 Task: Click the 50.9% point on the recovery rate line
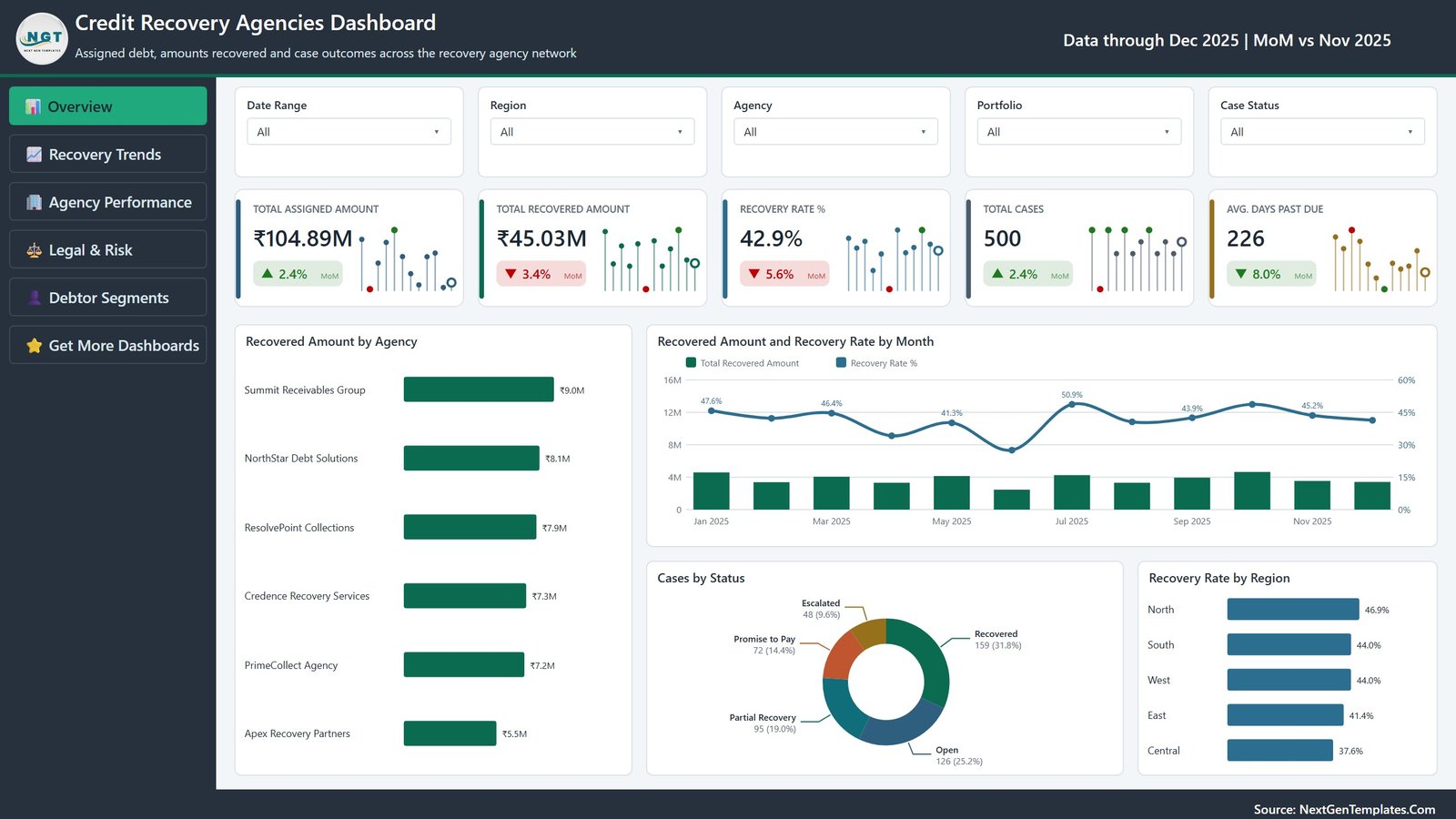tap(1072, 404)
